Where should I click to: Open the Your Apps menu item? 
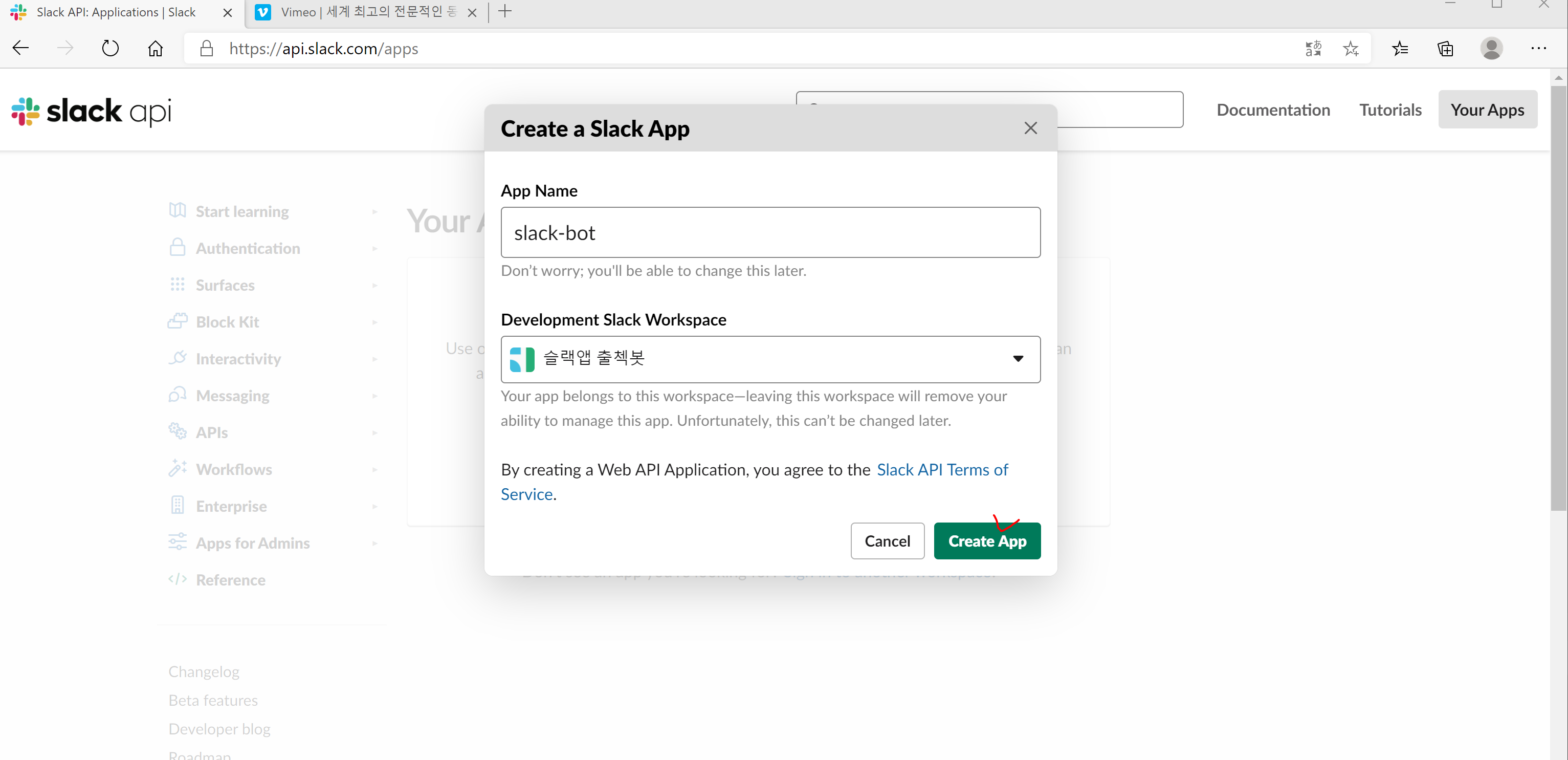coord(1487,110)
